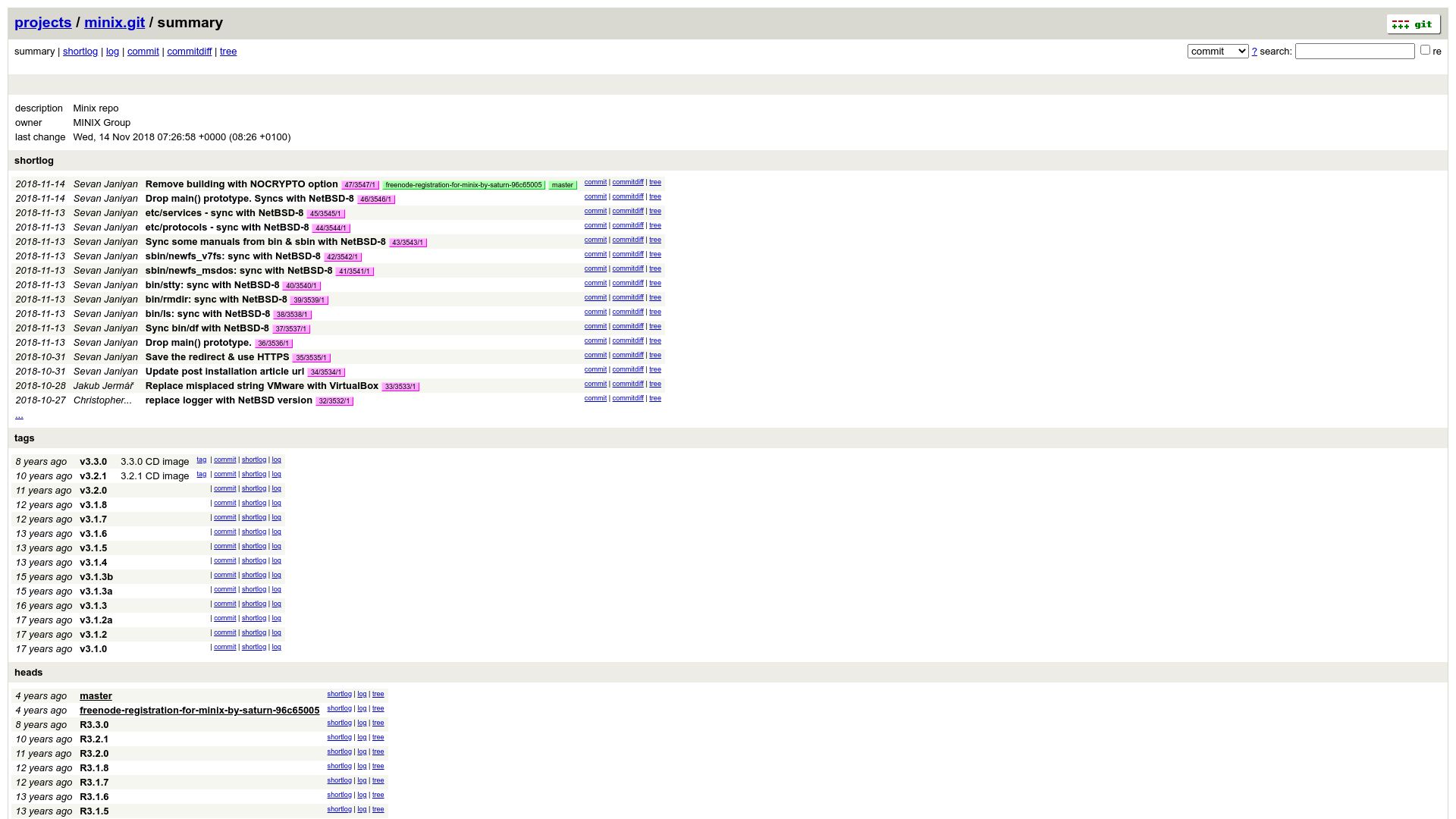Open shortlog for tag v3.1.8
This screenshot has width=1456, height=819.
pos(254,503)
